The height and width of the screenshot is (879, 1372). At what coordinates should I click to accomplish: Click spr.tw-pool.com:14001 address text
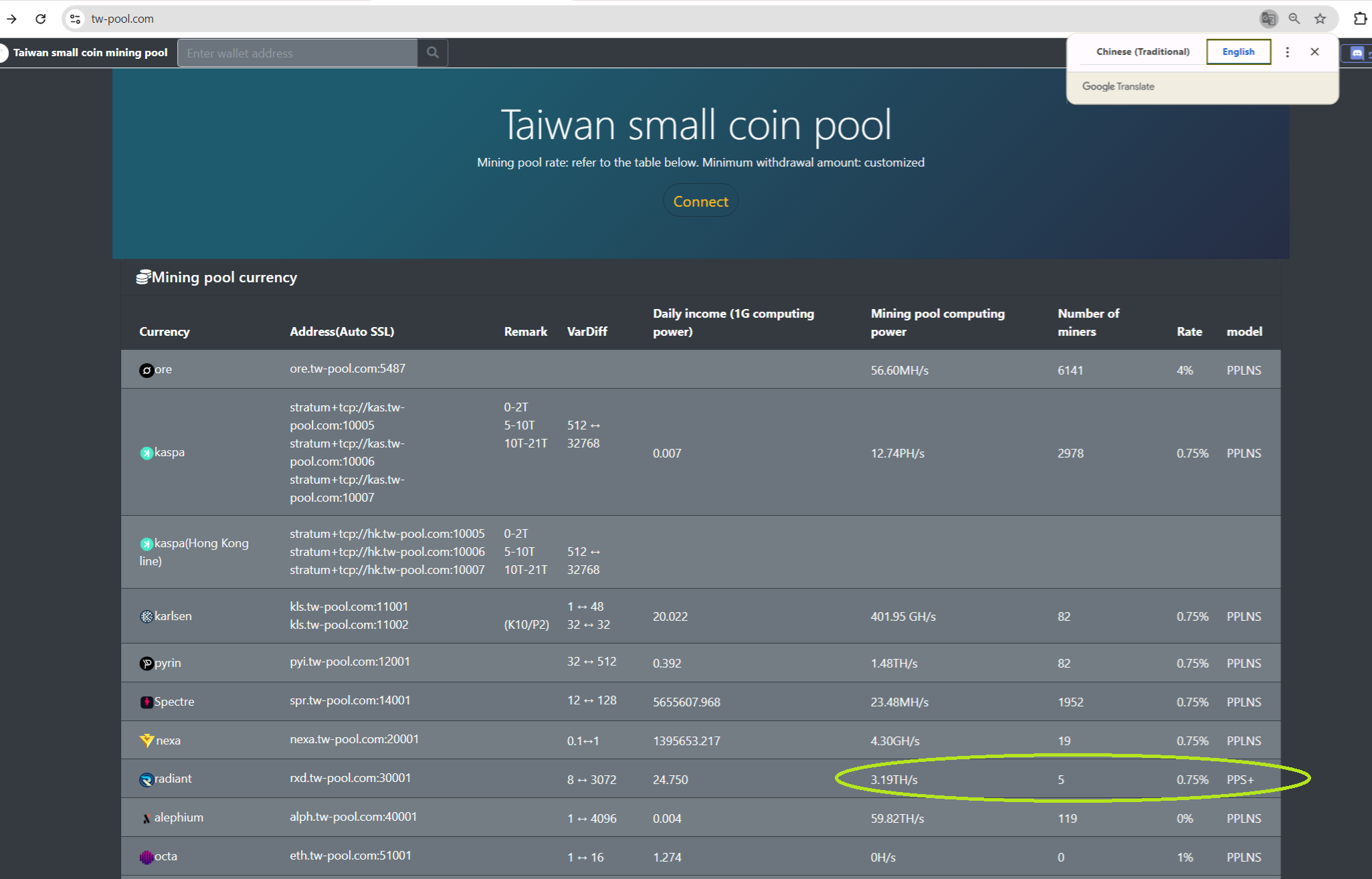point(350,700)
